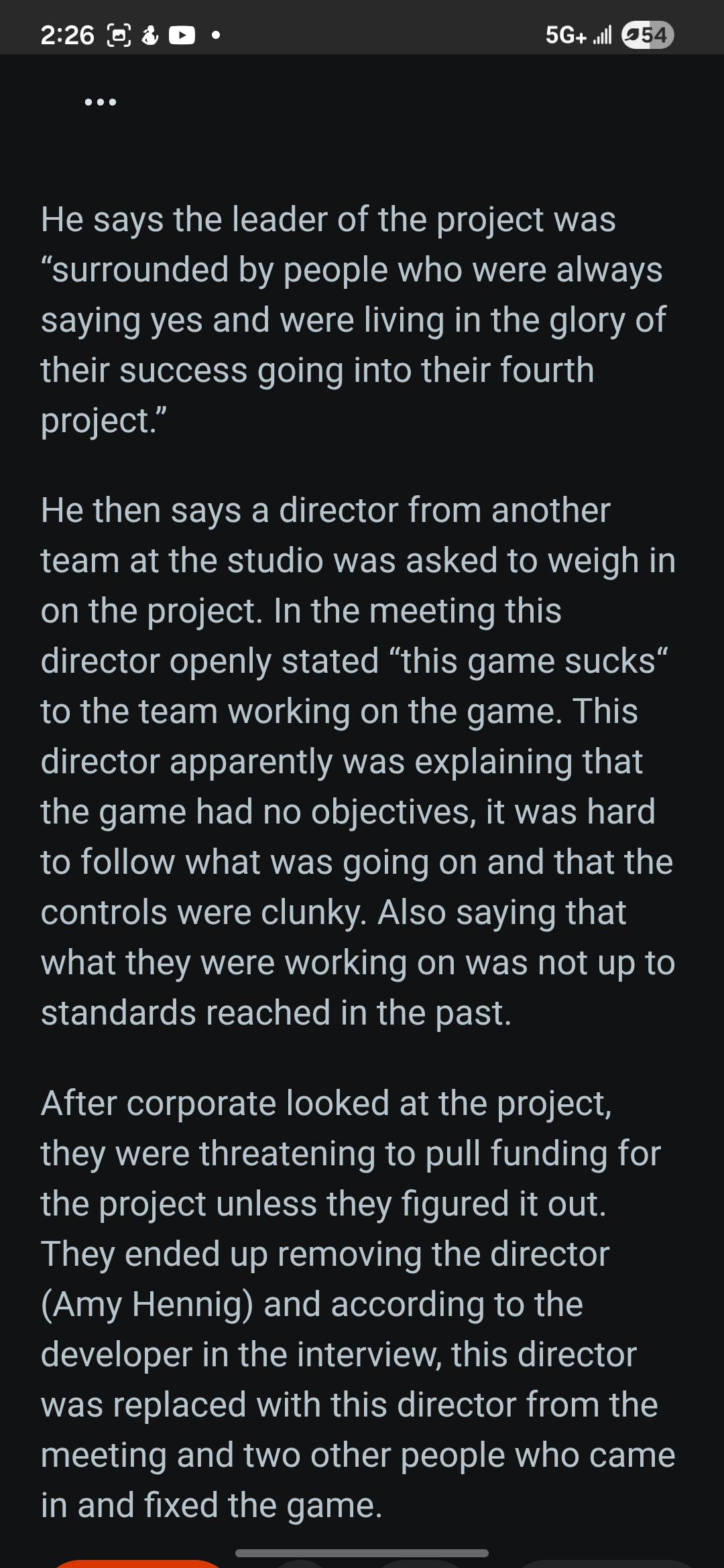Tap the battery indicator showing 54
The height and width of the screenshot is (1568, 724).
(x=648, y=35)
